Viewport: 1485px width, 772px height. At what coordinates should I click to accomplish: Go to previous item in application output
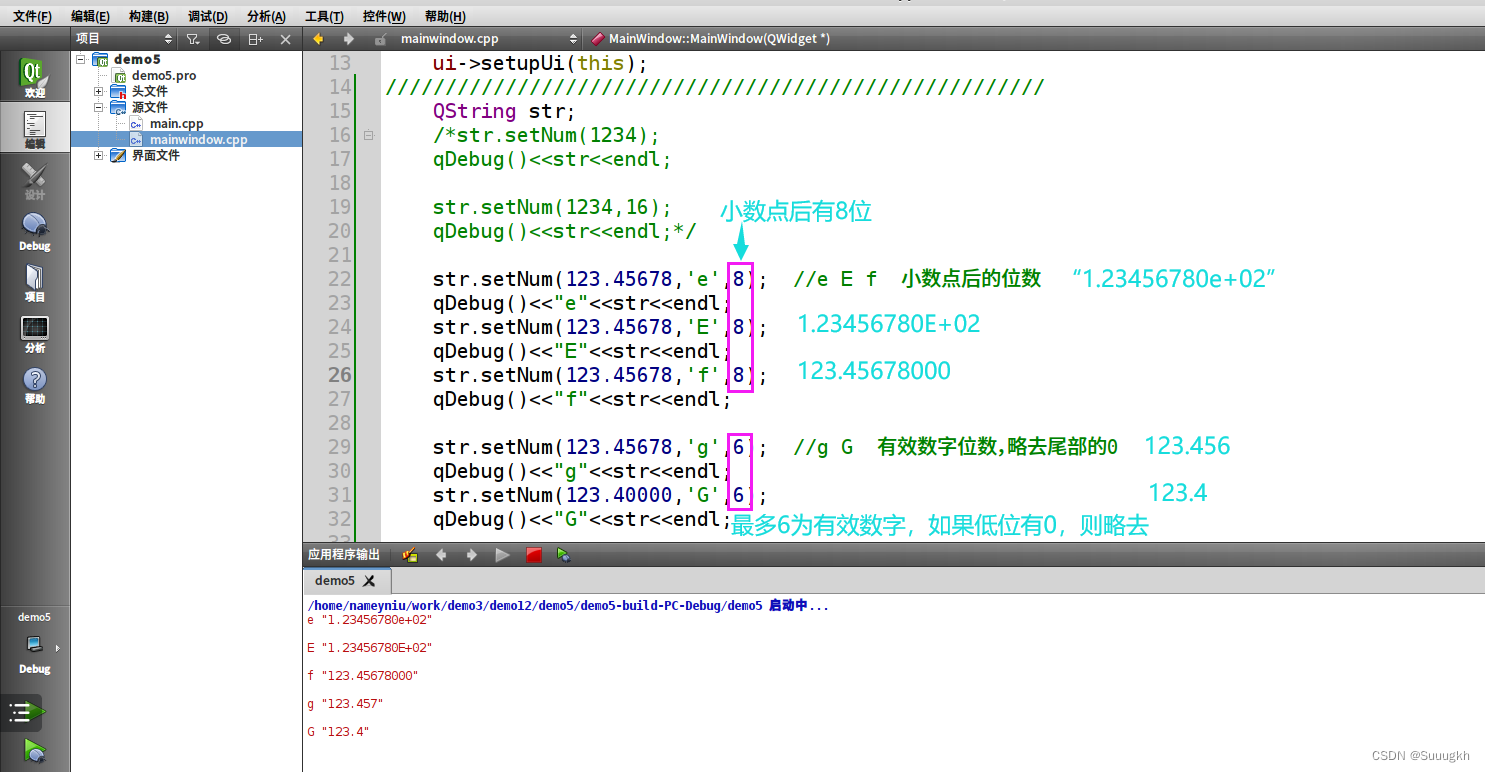click(x=441, y=554)
